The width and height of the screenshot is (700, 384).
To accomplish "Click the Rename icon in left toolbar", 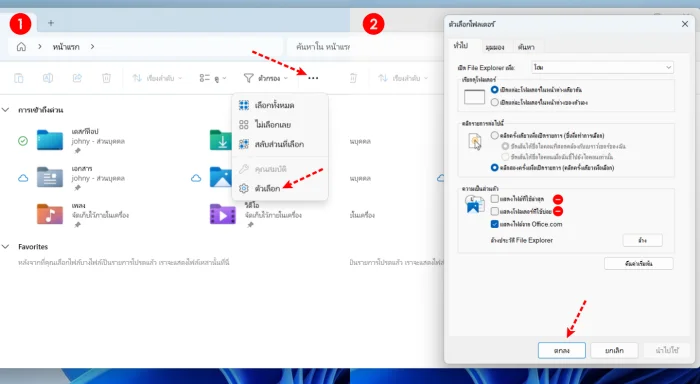I will 48,78.
